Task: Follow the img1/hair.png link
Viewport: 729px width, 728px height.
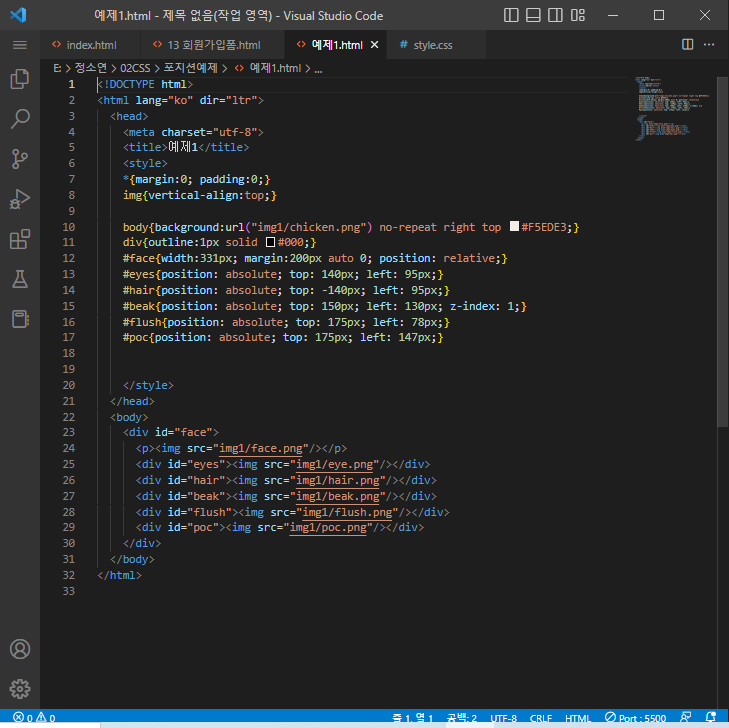Action: (338, 480)
